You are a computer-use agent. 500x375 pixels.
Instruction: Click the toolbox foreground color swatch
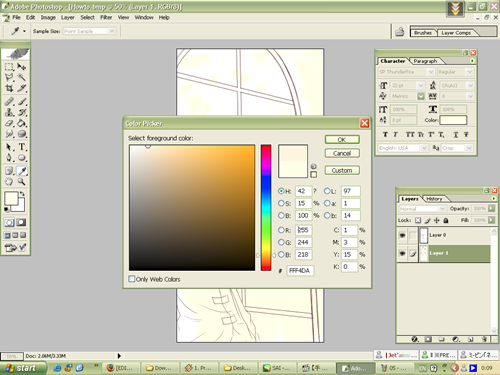pos(11,198)
